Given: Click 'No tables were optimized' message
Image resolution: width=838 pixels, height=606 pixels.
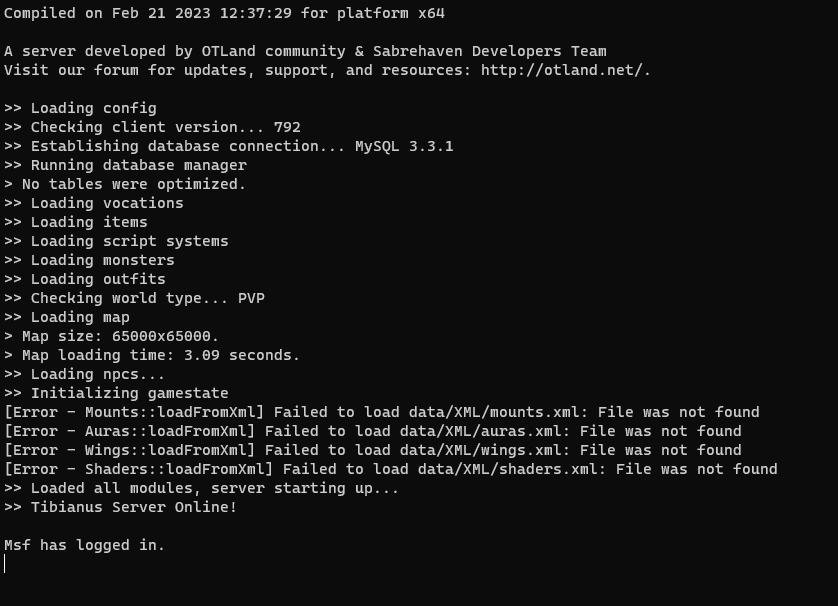Looking at the screenshot, I should point(125,184).
